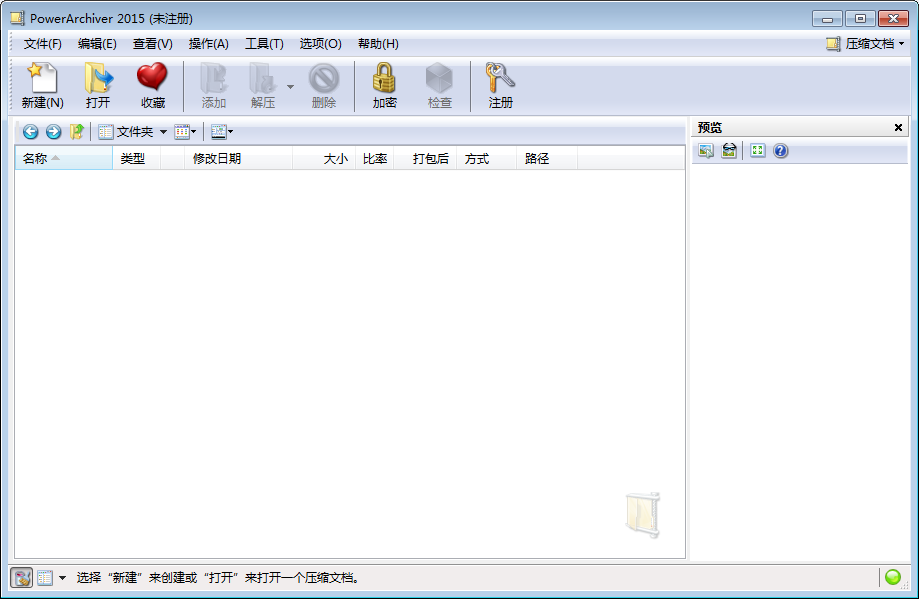Click the first image icon in preview toolbar

[x=706, y=151]
